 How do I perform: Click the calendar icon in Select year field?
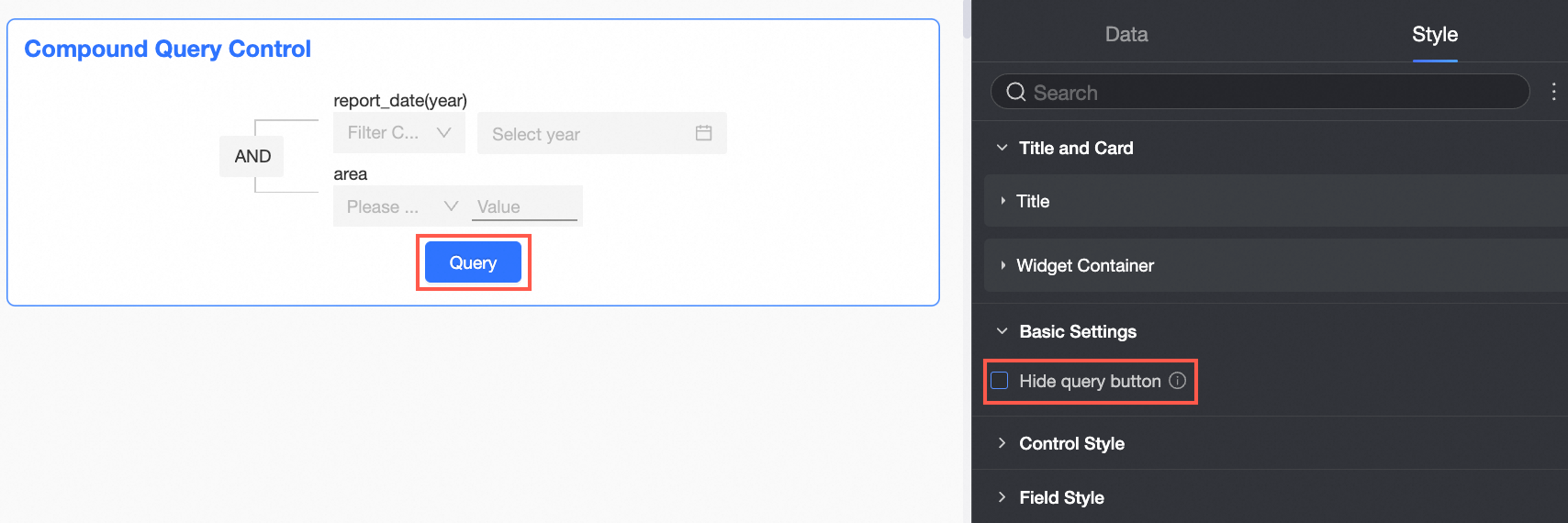coord(703,133)
